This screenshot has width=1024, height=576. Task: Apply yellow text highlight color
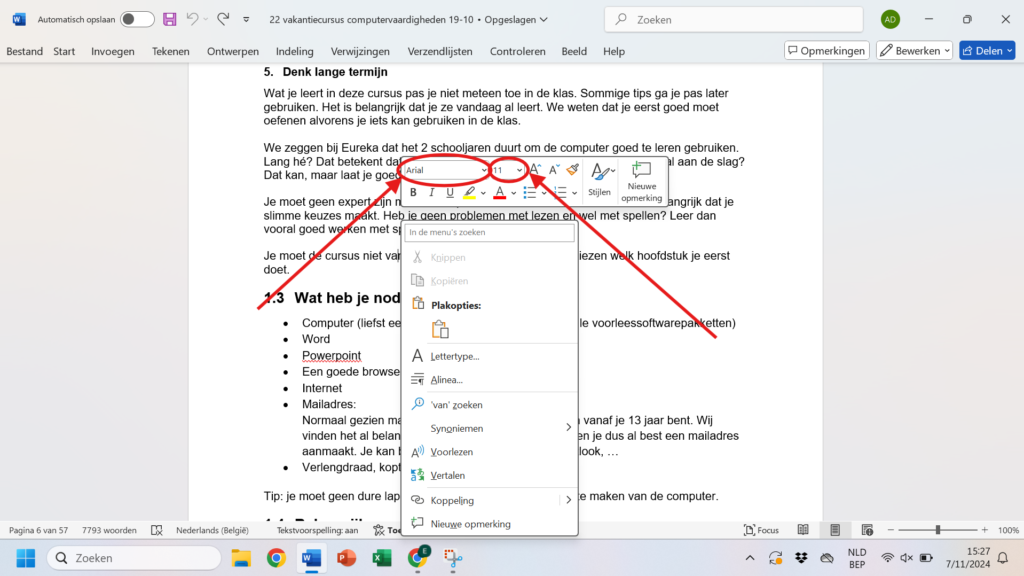(x=469, y=192)
